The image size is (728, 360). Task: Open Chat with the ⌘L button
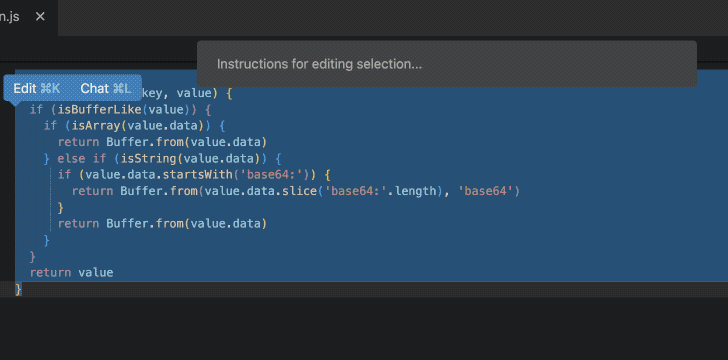pos(105,88)
